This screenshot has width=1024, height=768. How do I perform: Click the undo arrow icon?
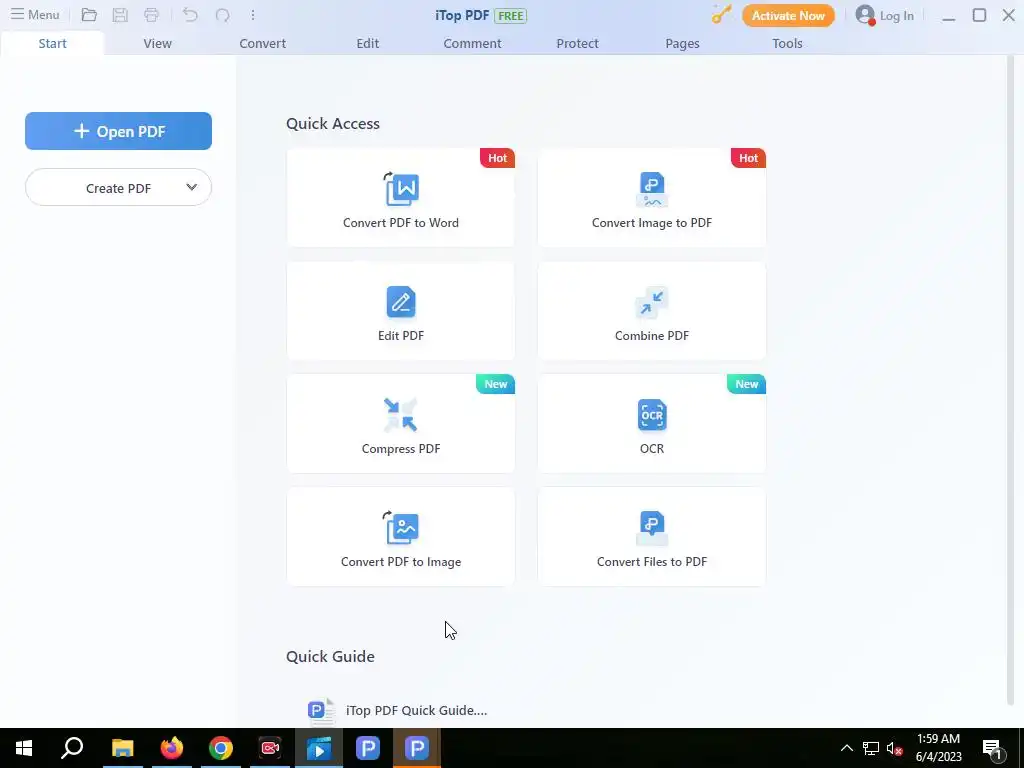190,15
